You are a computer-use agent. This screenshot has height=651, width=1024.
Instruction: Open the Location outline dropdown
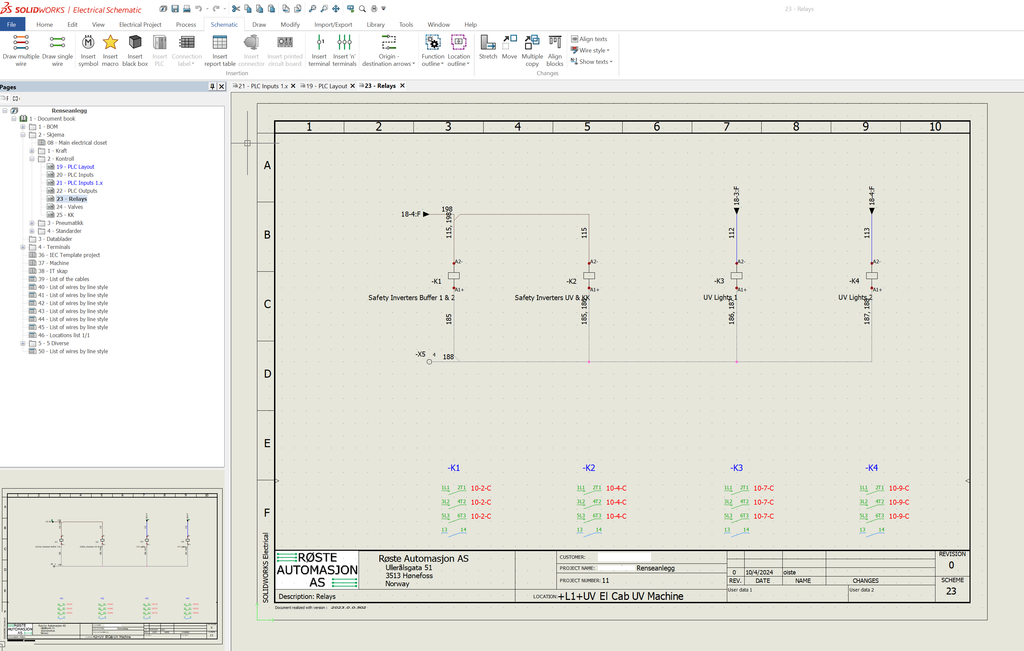coord(458,60)
